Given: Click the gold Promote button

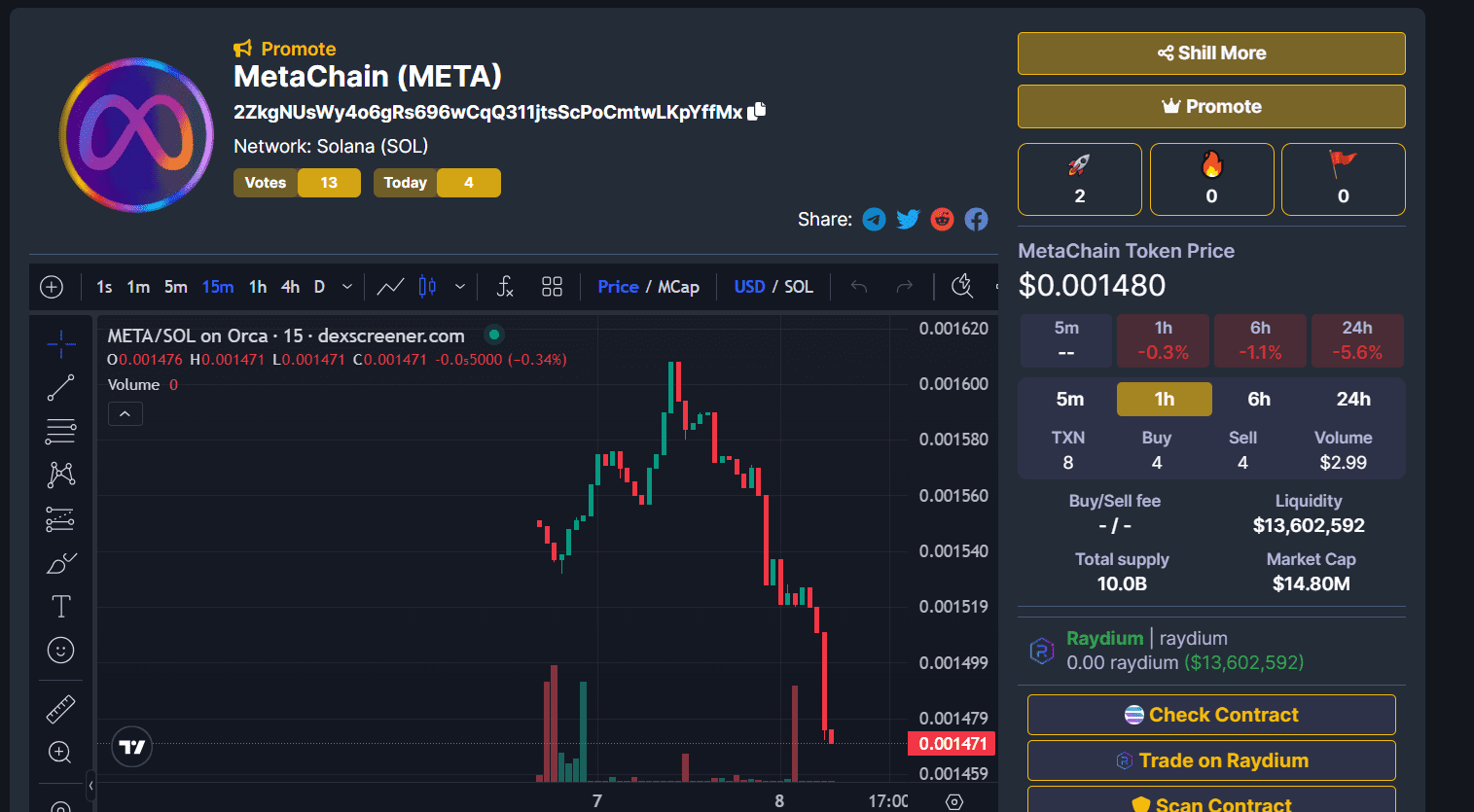Looking at the screenshot, I should pyautogui.click(x=1211, y=106).
